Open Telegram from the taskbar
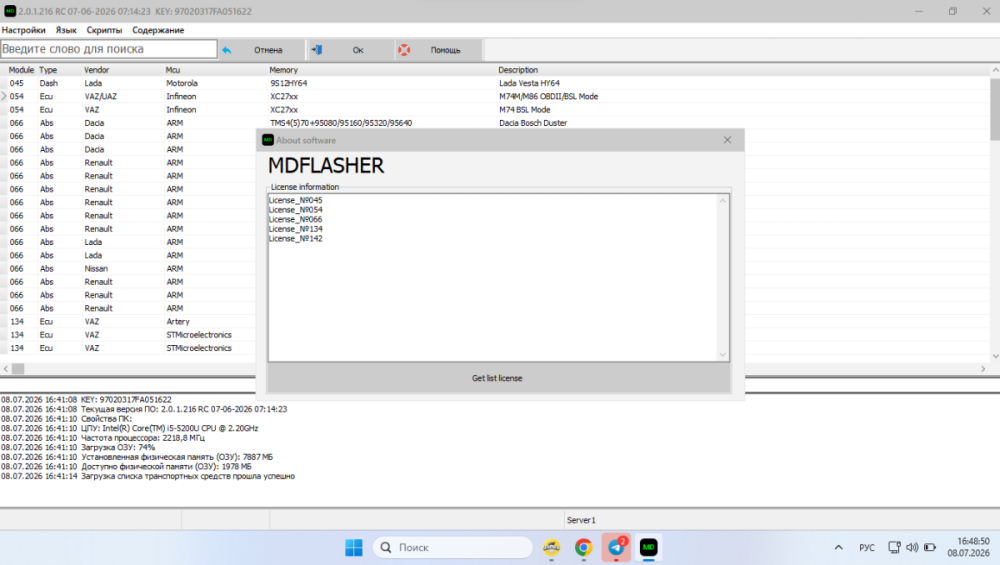1000x565 pixels. pyautogui.click(x=616, y=547)
